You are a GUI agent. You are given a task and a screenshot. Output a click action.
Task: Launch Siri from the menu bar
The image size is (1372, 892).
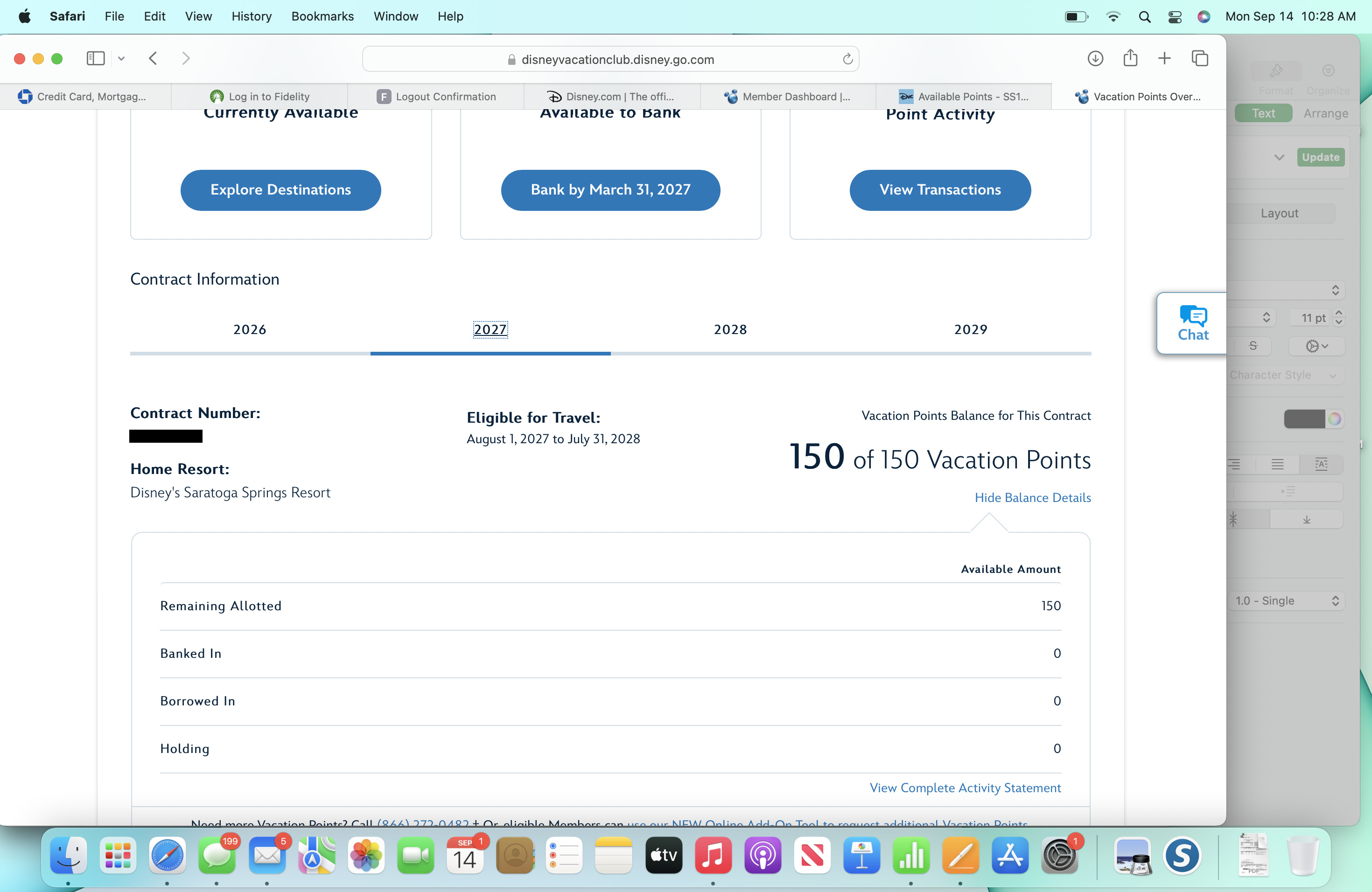tap(1204, 17)
